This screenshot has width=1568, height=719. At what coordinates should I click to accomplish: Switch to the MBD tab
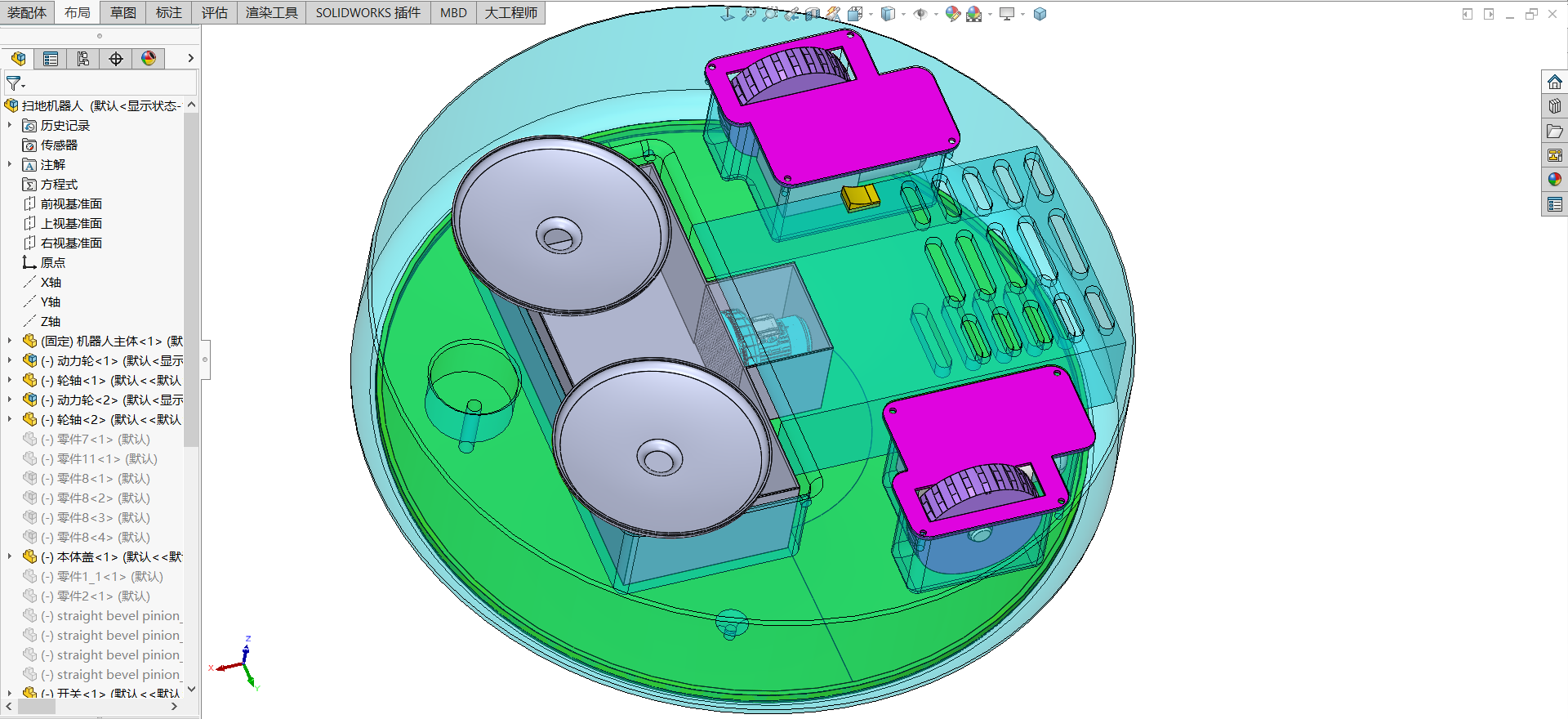(453, 12)
